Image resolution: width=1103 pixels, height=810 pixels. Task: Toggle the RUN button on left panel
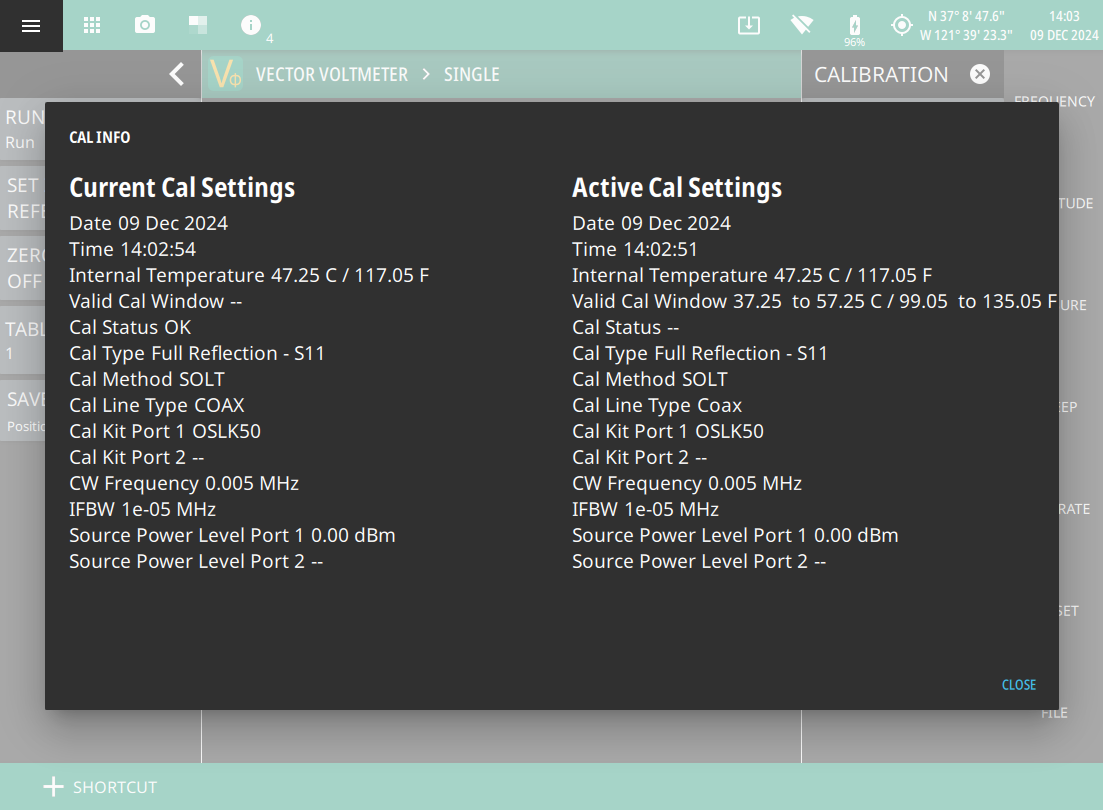pyautogui.click(x=22, y=129)
